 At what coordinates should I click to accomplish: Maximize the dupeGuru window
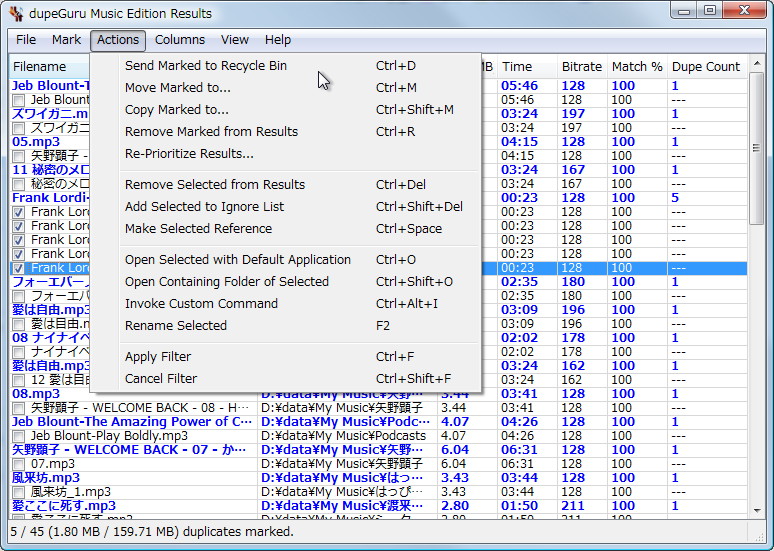(x=710, y=11)
